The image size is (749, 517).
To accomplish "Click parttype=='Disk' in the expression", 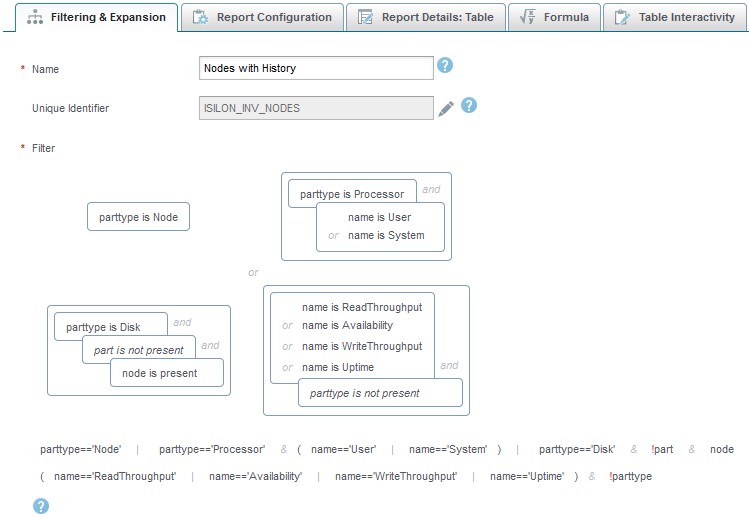I will click(577, 449).
